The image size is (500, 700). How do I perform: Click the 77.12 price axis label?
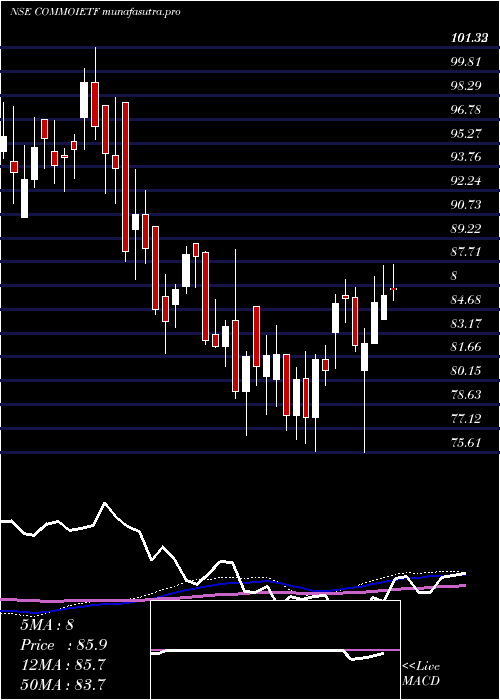coord(466,419)
